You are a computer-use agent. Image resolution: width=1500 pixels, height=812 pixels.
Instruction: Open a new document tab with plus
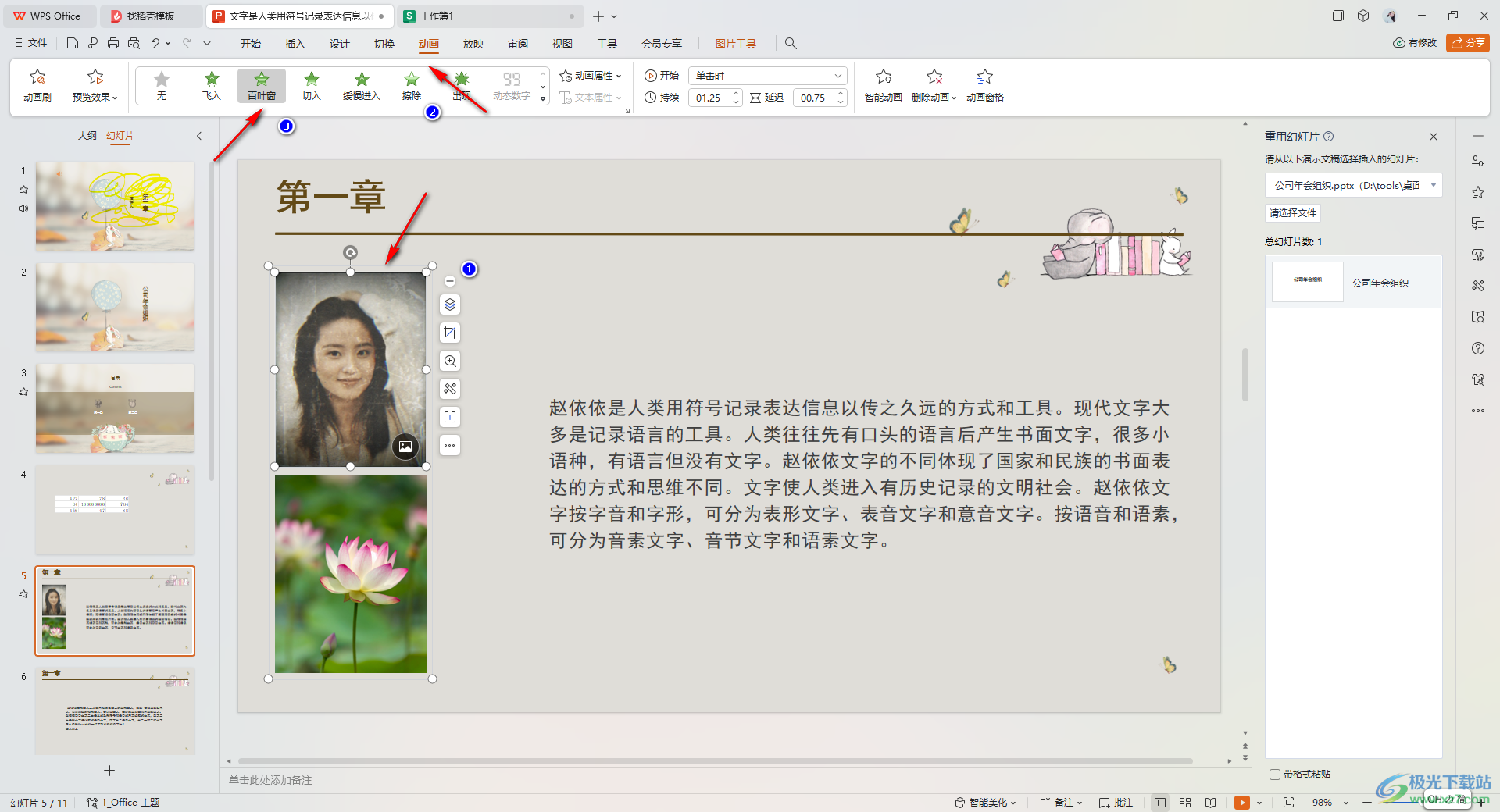(598, 16)
